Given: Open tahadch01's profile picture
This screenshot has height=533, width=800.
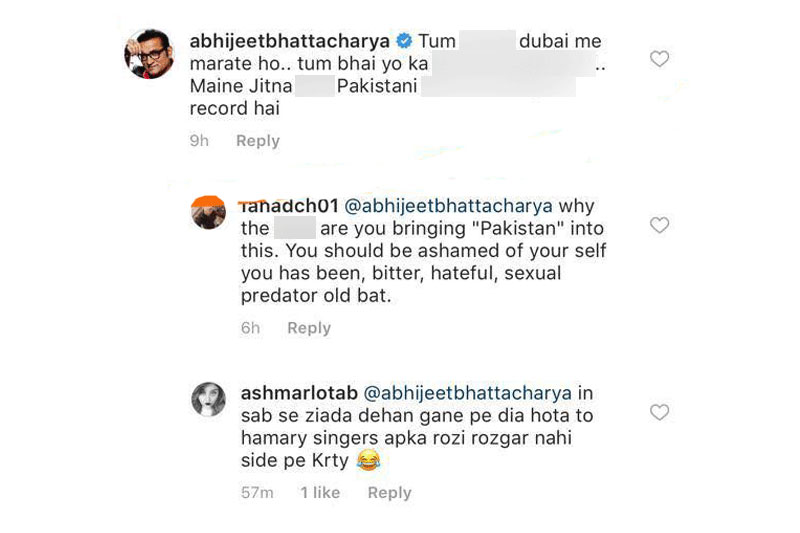Looking at the screenshot, I should click(209, 213).
